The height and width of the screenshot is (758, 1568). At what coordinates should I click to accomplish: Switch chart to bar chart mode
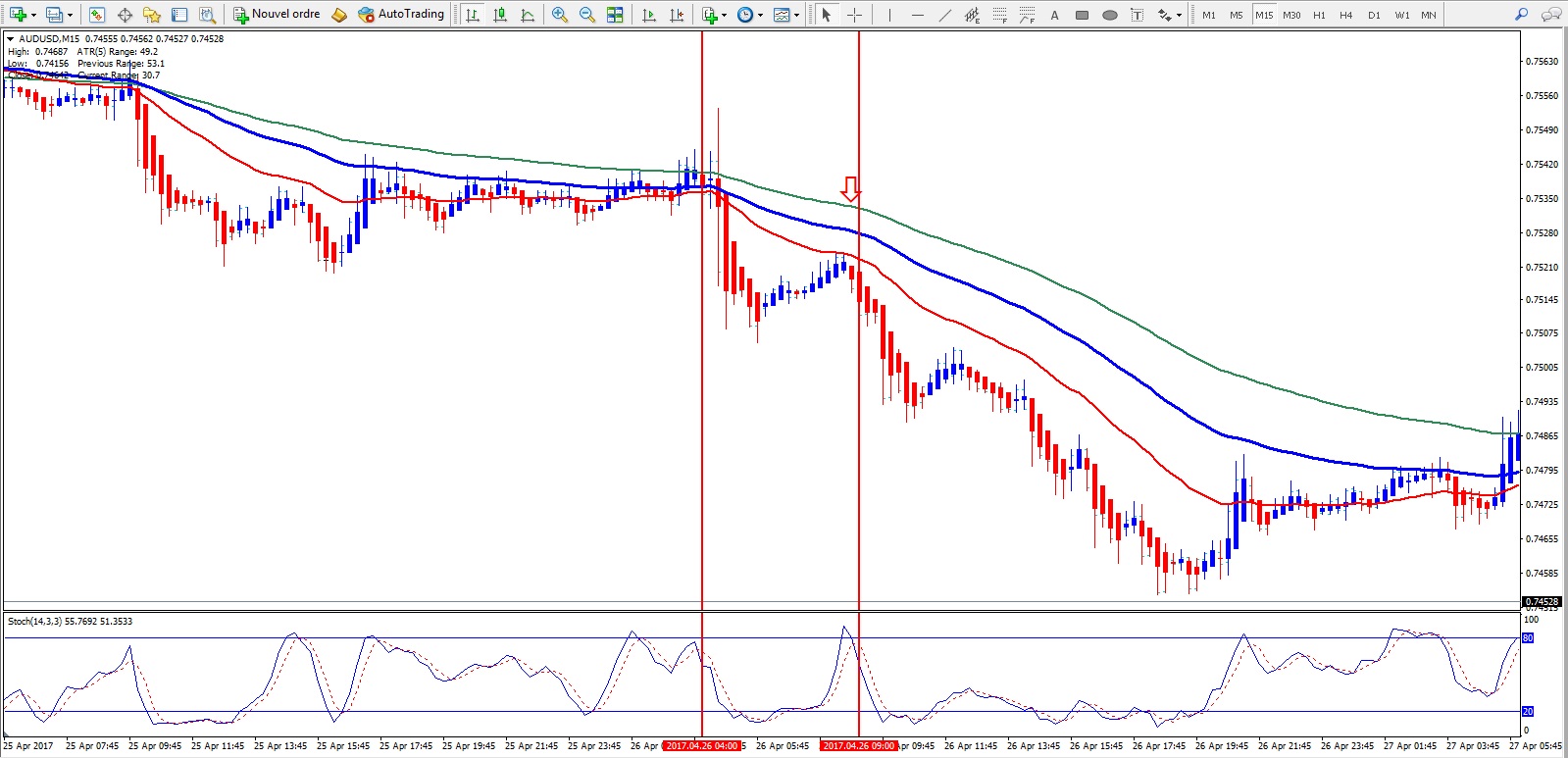(473, 15)
